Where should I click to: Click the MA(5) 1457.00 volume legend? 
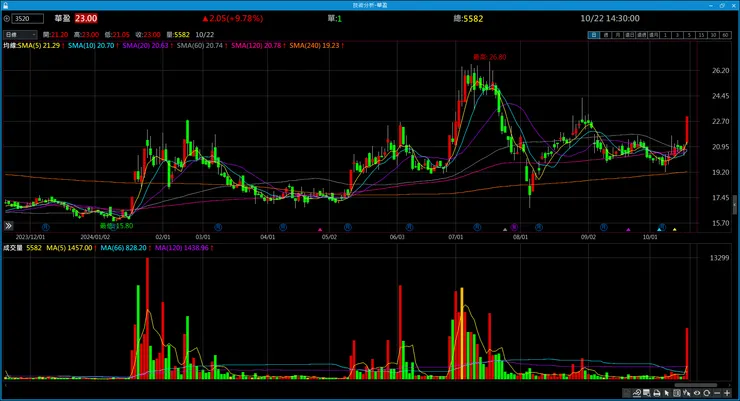click(69, 248)
